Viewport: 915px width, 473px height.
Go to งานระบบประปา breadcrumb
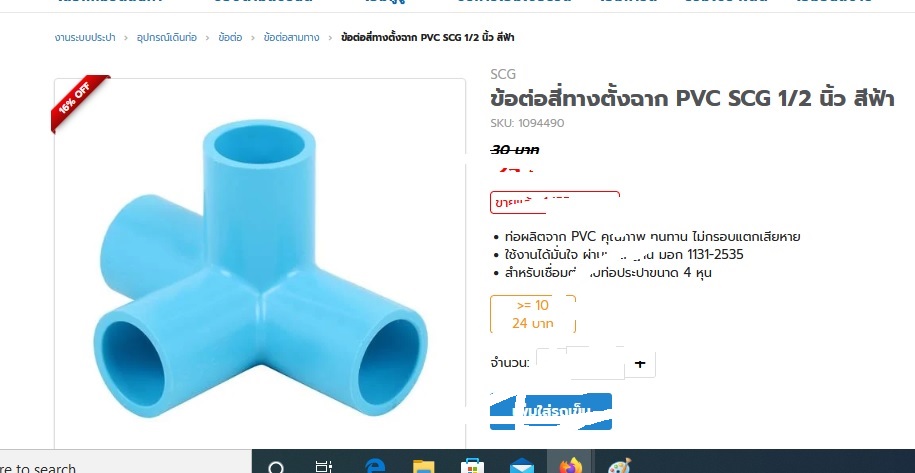click(x=85, y=38)
